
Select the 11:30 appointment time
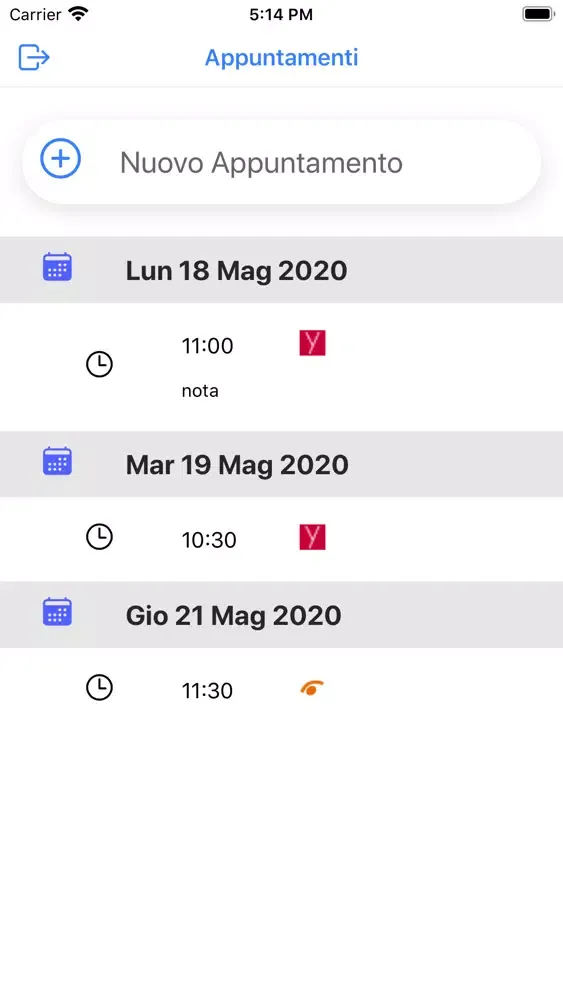(207, 691)
